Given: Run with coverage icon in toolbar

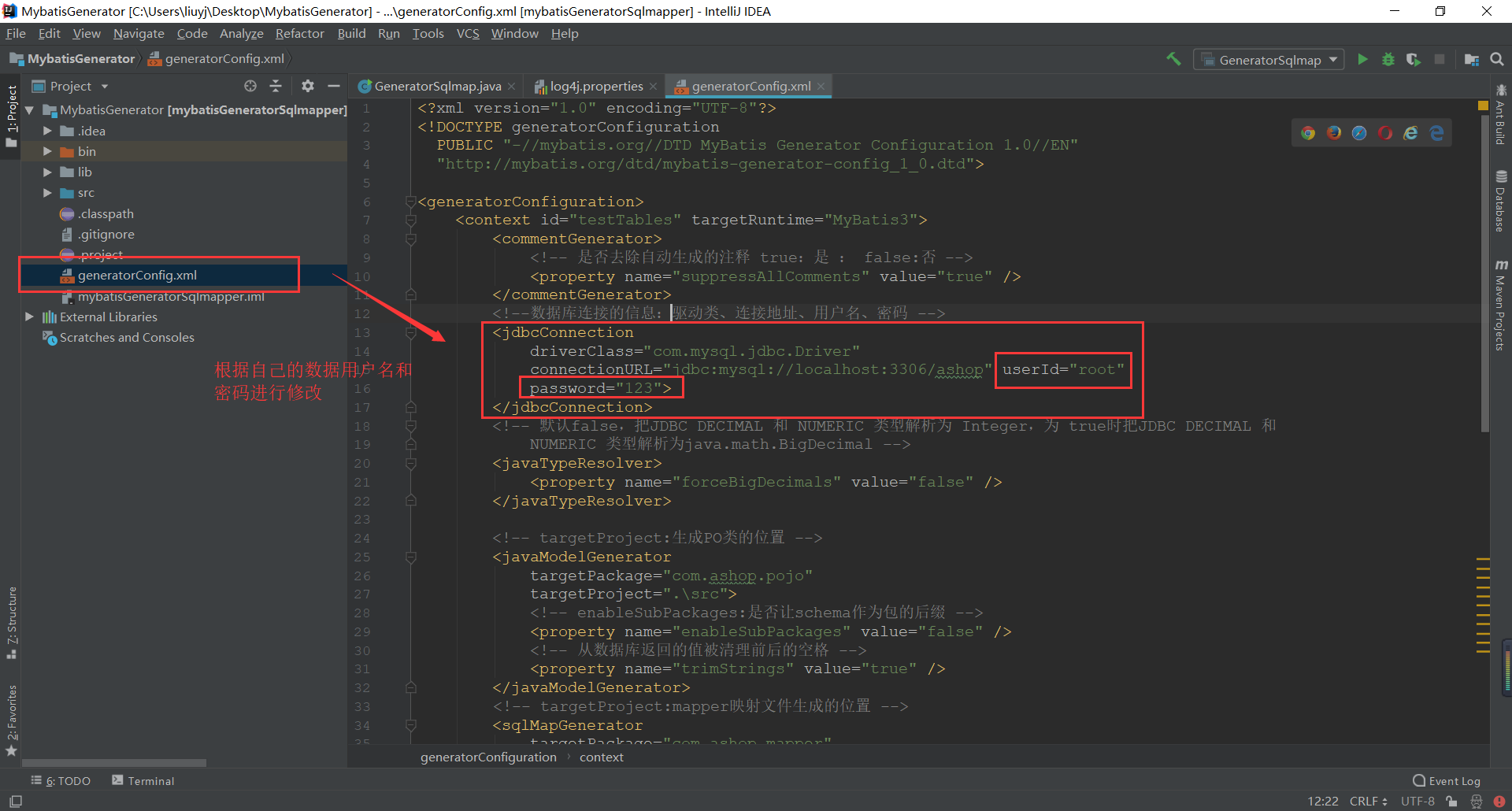Looking at the screenshot, I should pos(1414,59).
